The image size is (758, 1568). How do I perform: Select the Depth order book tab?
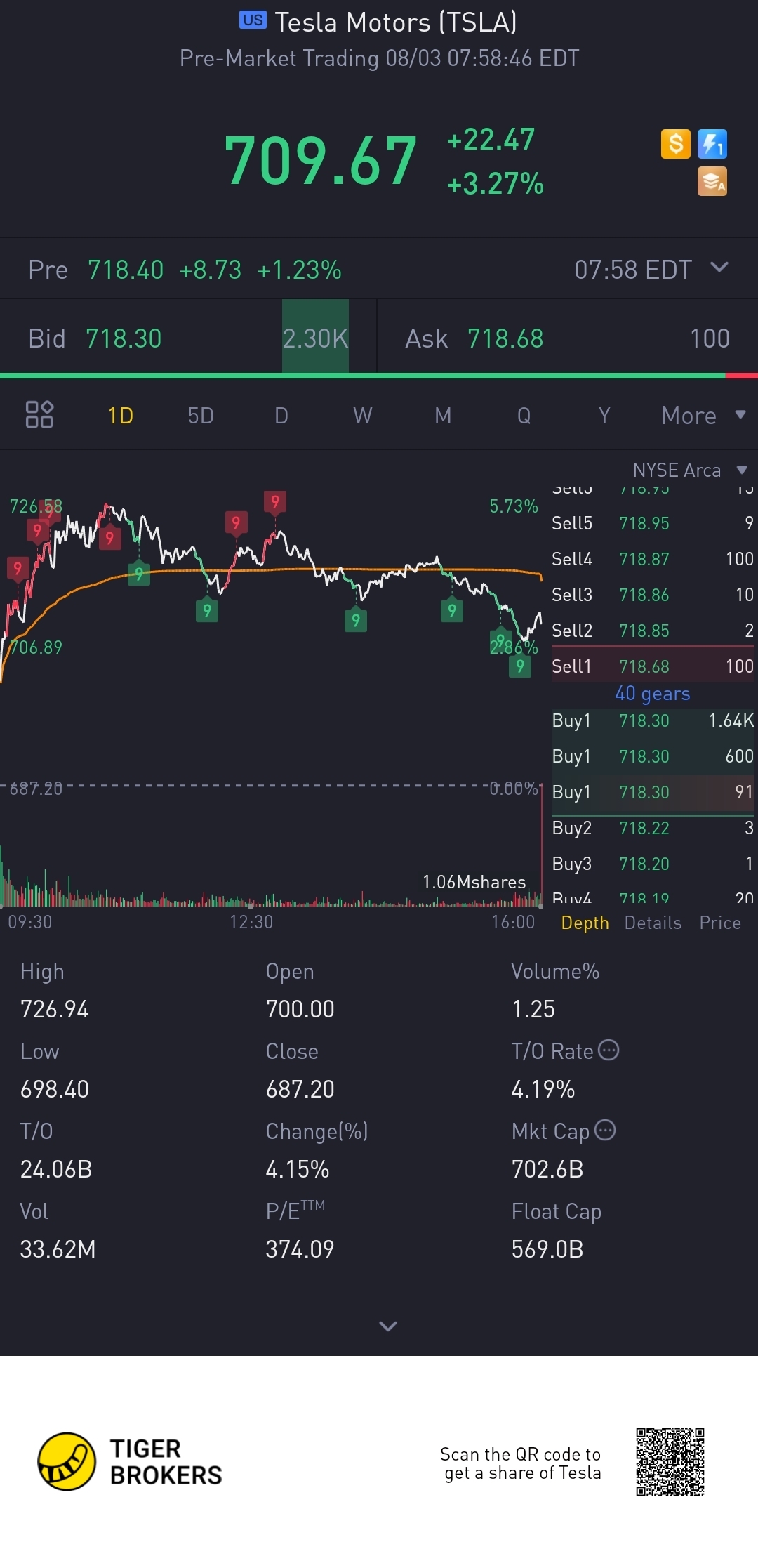click(585, 923)
